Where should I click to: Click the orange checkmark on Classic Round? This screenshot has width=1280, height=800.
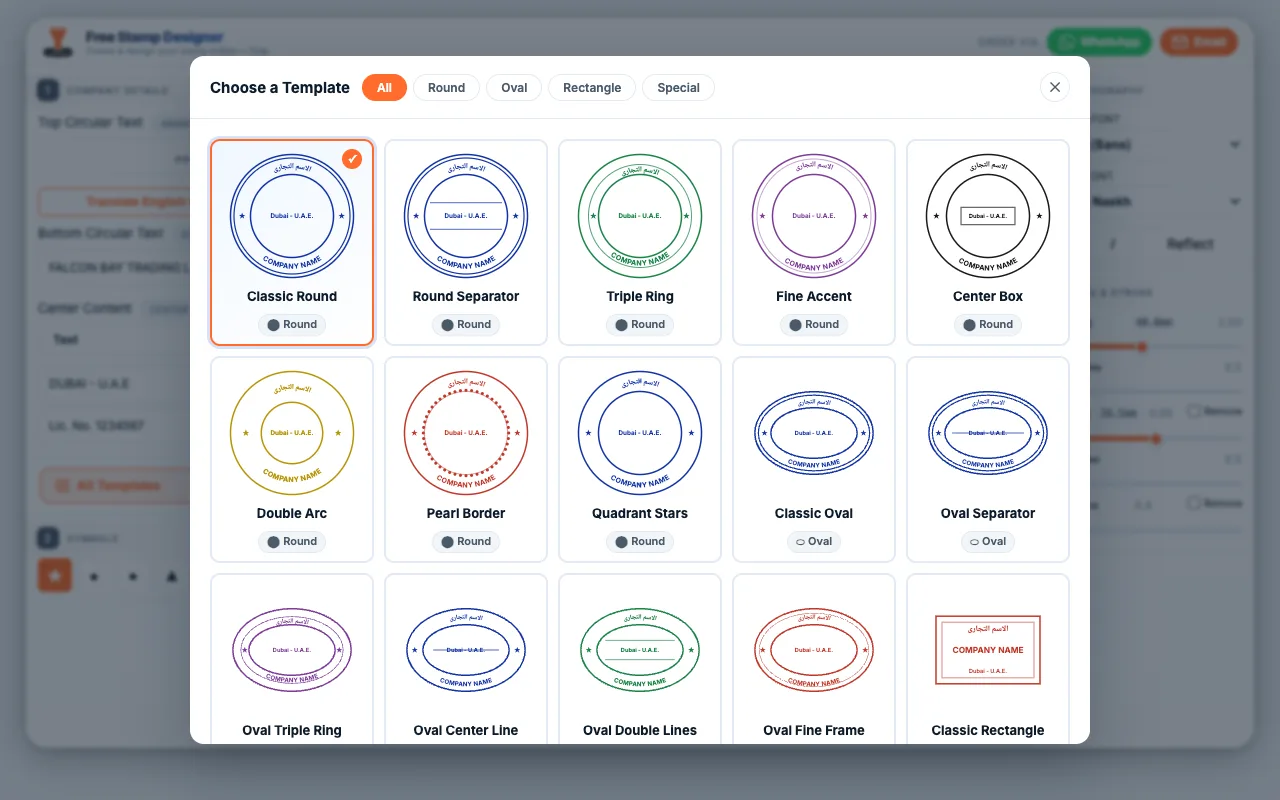[352, 159]
